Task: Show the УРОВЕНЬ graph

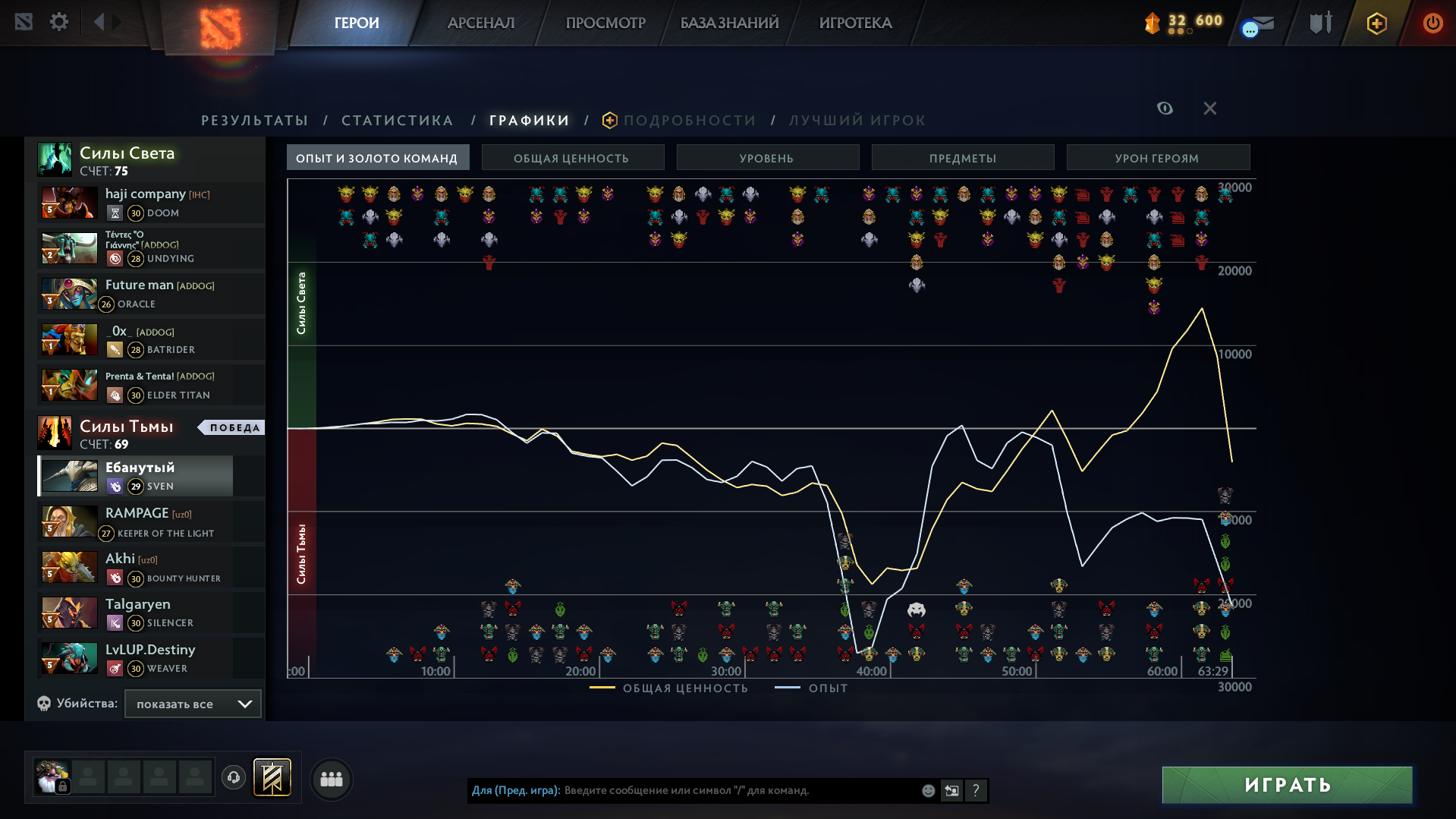Action: pos(768,157)
